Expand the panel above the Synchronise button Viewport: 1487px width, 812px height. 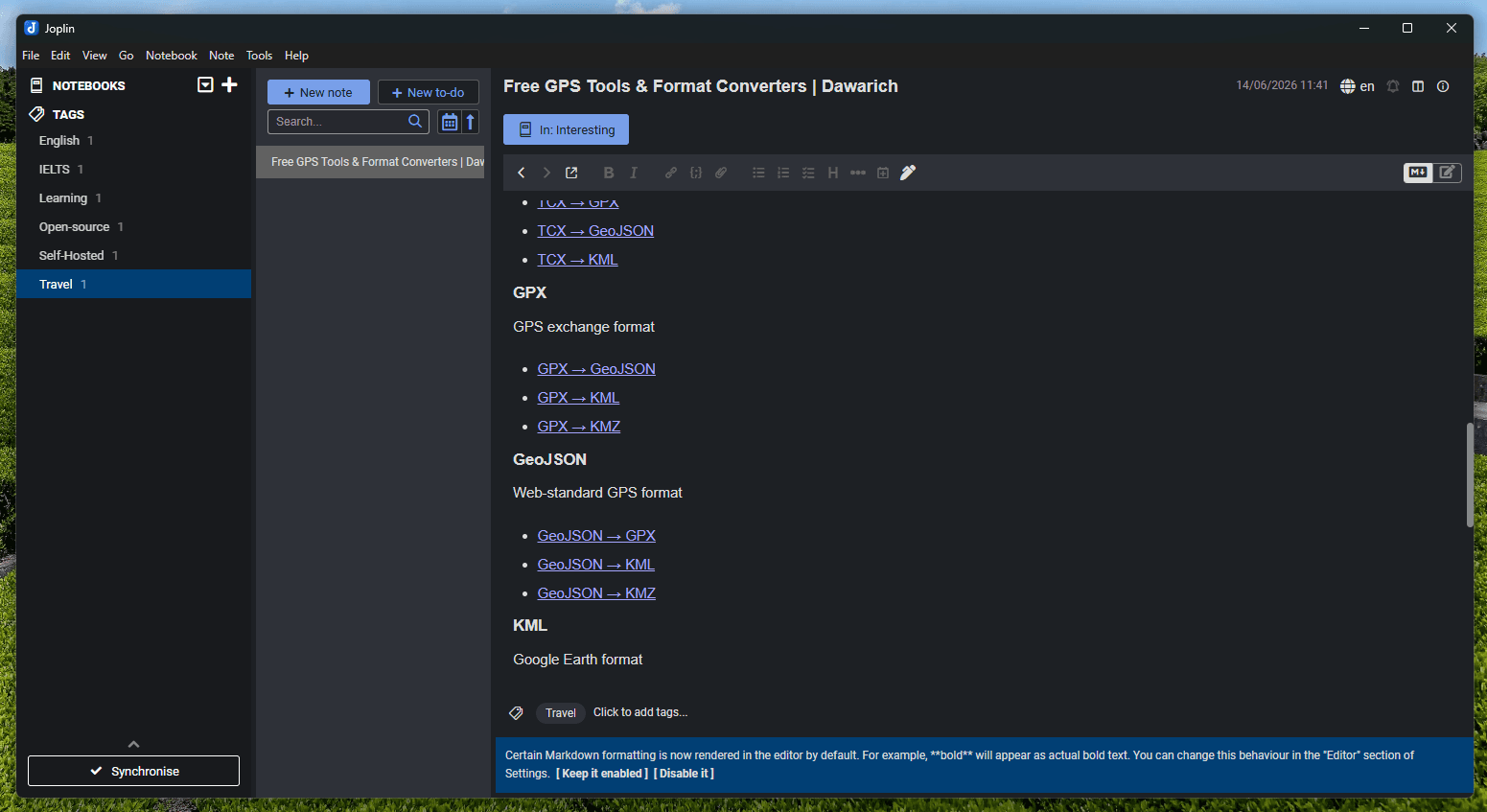click(x=133, y=744)
